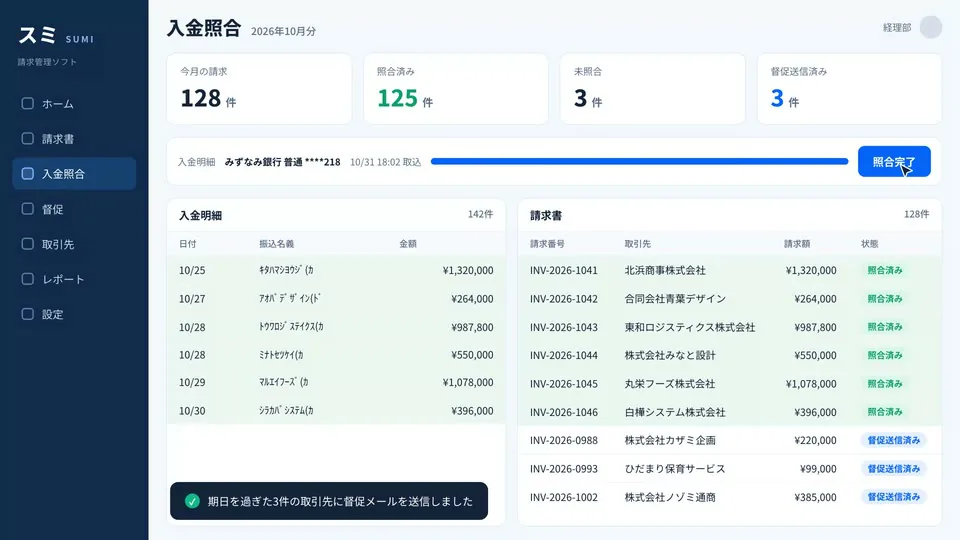The height and width of the screenshot is (540, 960).
Task: Click the 振込名義 column header
Action: coord(276,244)
